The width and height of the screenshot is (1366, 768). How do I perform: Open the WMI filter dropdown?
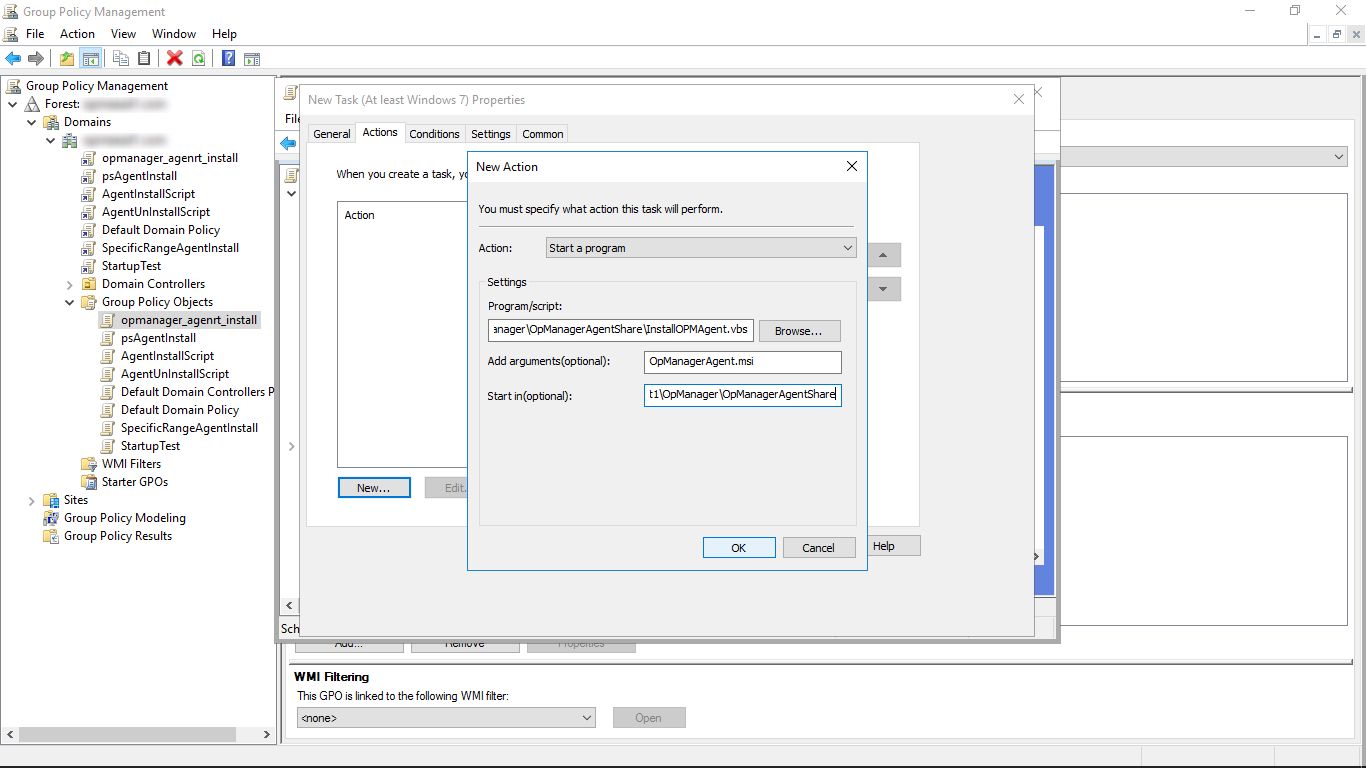446,718
